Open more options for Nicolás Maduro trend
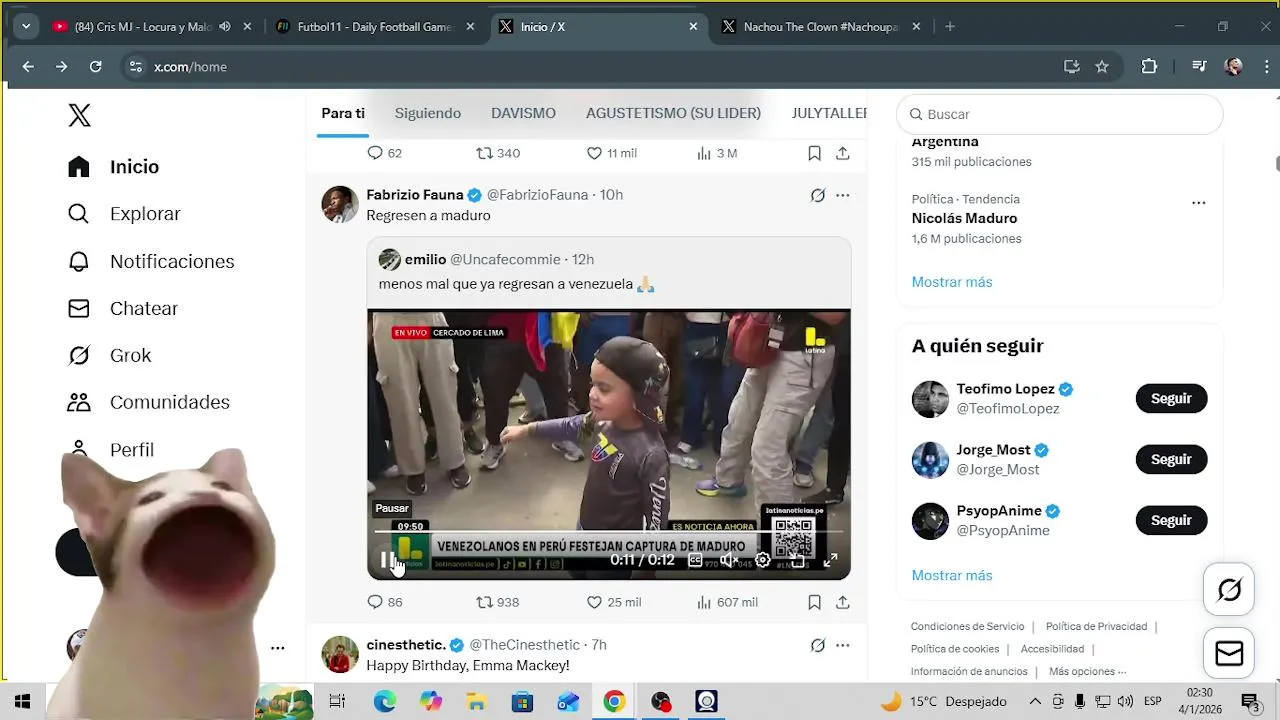This screenshot has width=1280, height=720. pyautogui.click(x=1198, y=202)
